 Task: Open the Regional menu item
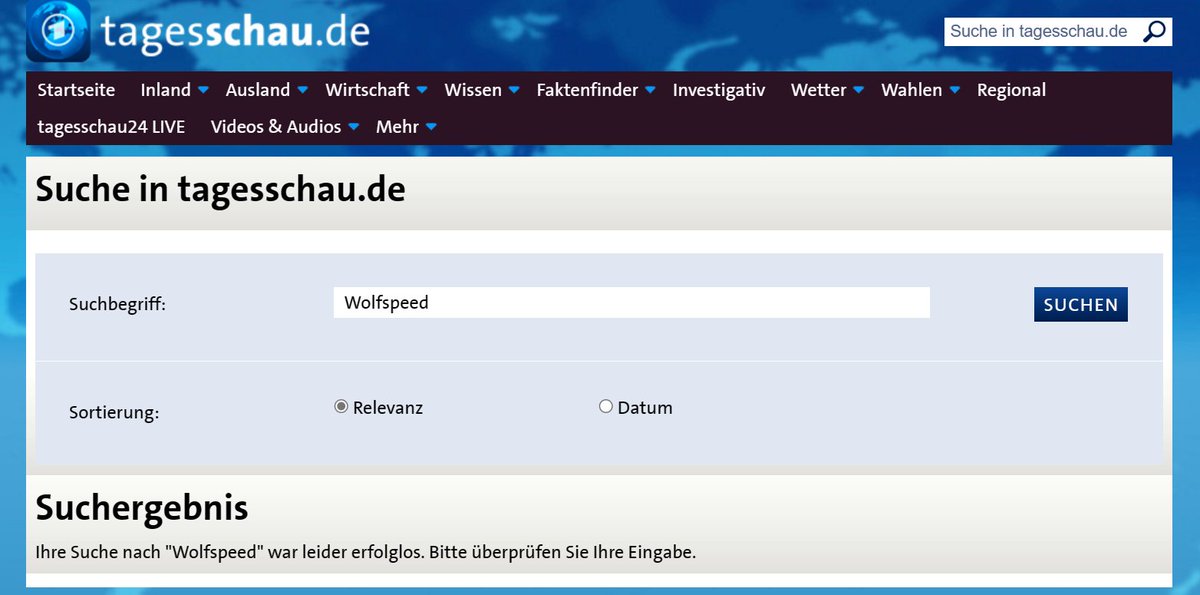click(1011, 90)
